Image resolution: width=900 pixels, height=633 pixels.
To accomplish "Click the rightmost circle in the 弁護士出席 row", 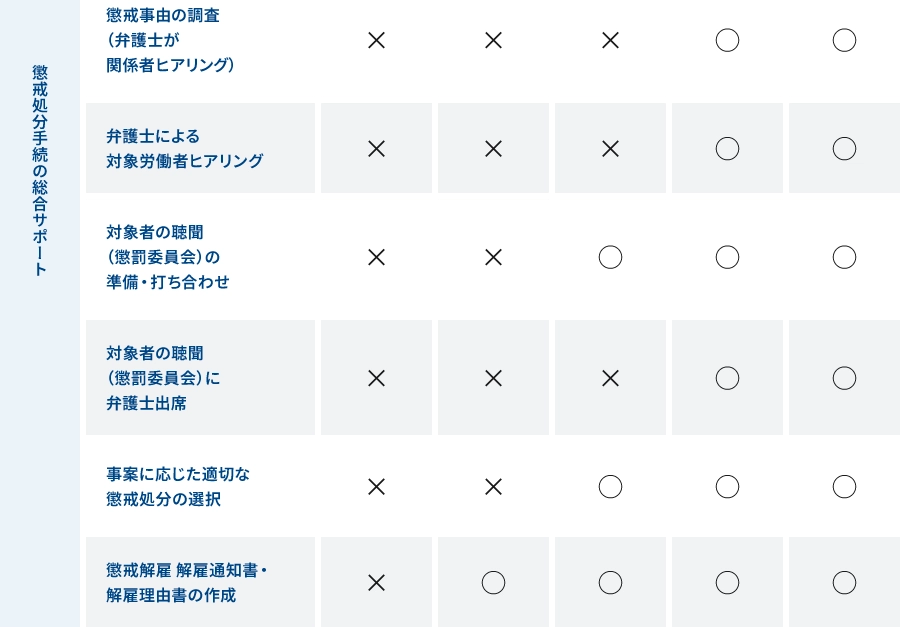I will click(844, 378).
